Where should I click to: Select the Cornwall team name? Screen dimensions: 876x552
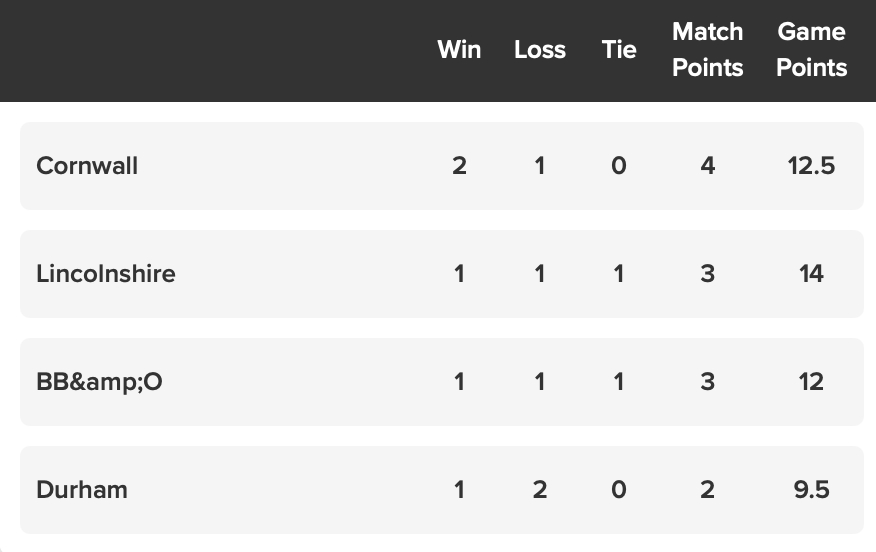pyautogui.click(x=87, y=166)
